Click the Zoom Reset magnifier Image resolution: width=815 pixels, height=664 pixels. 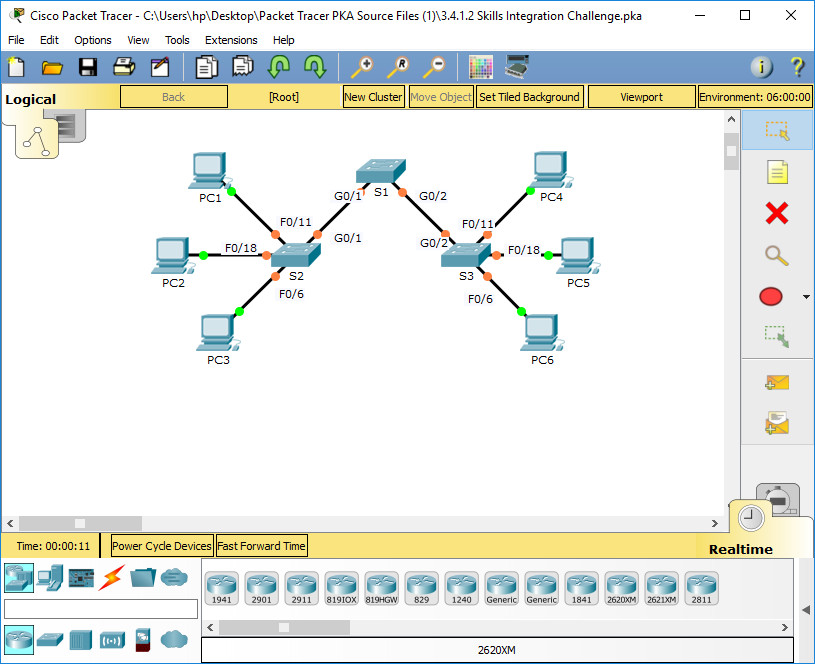[x=398, y=67]
